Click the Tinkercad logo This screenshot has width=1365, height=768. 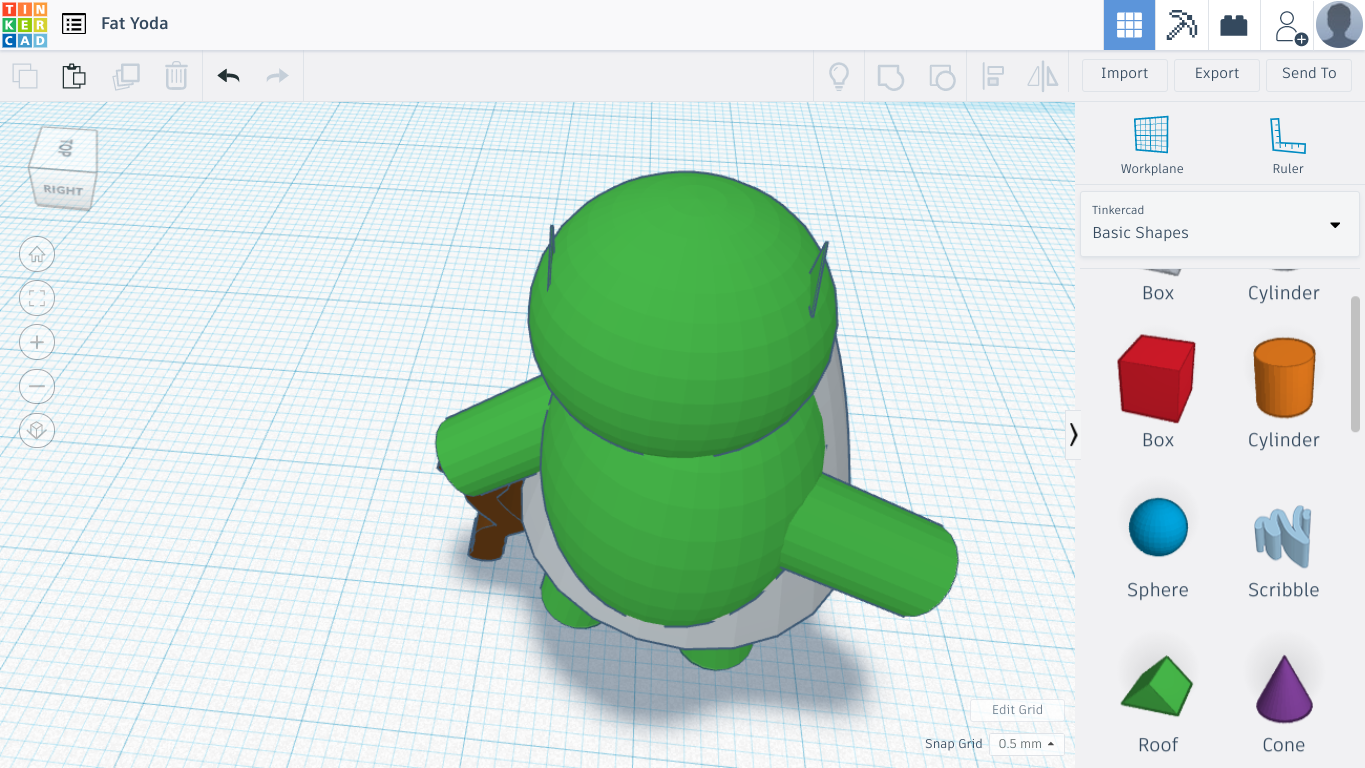click(24, 24)
